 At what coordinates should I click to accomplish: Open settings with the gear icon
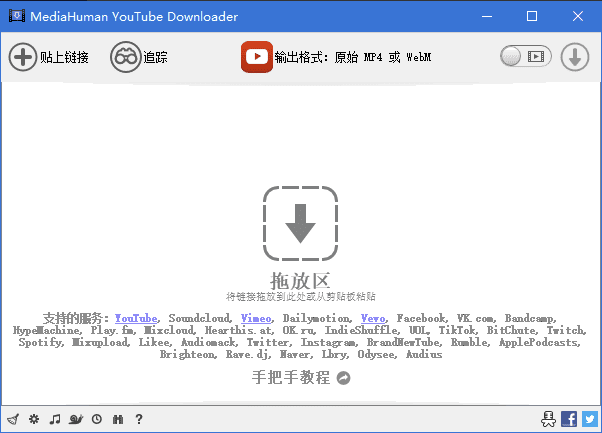point(34,419)
